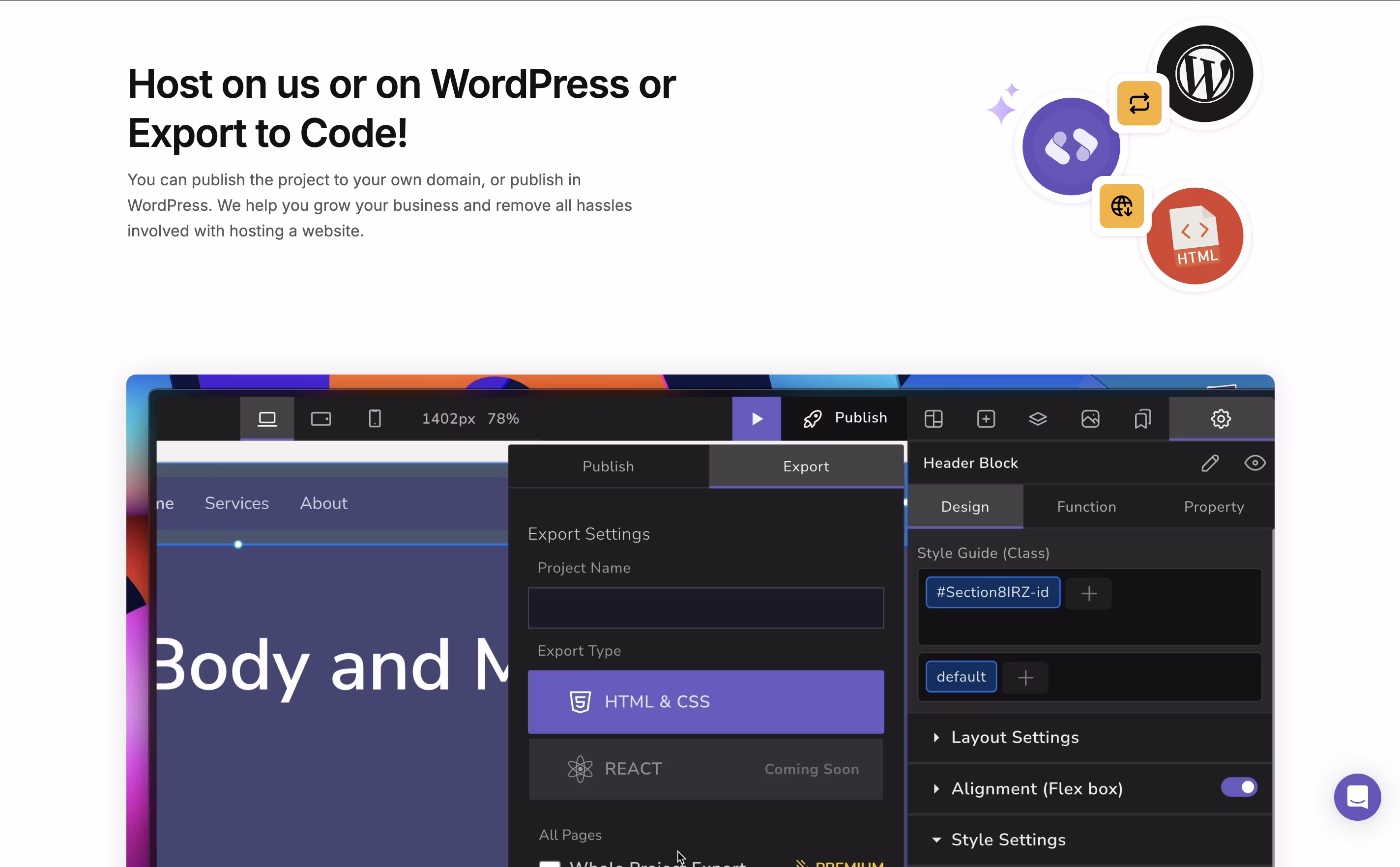Switch to the Publish tab in popup
This screenshot has height=867, width=1400.
coord(609,466)
